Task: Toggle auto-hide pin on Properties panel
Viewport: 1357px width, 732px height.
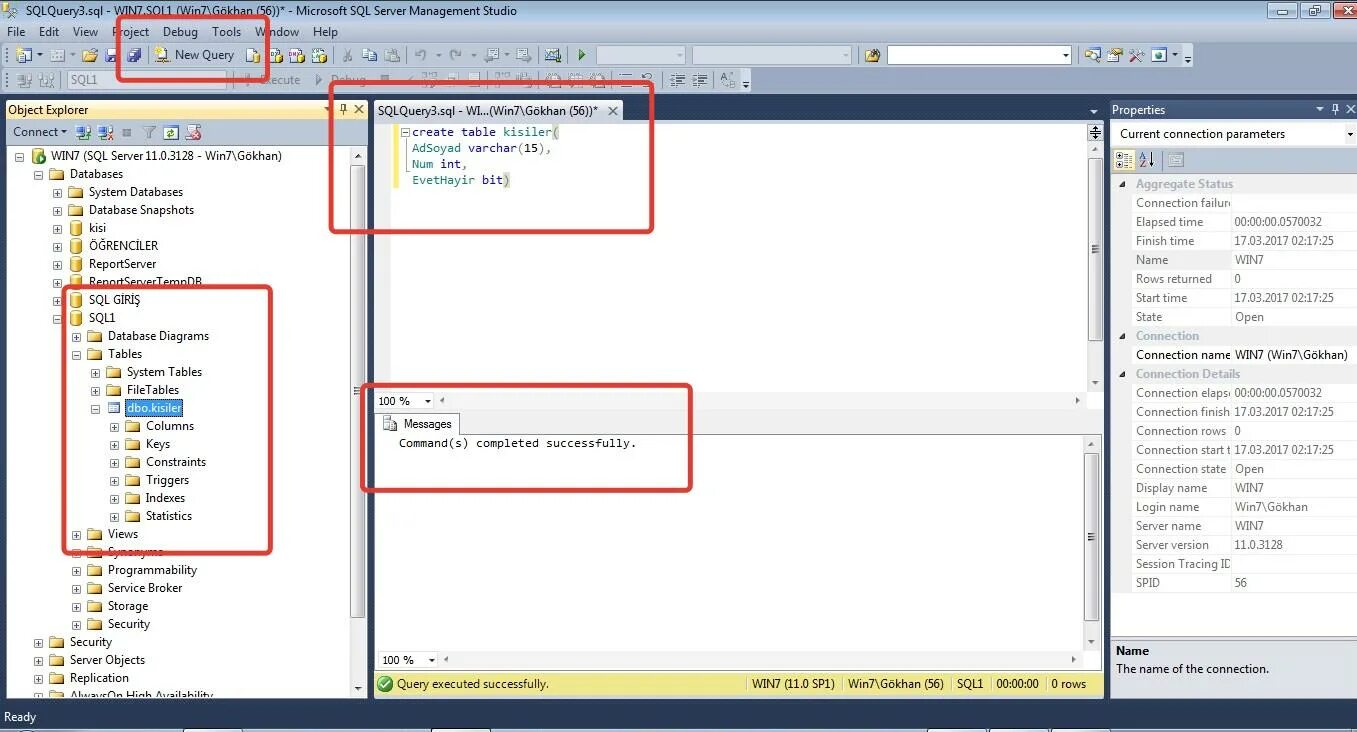Action: 1334,109
